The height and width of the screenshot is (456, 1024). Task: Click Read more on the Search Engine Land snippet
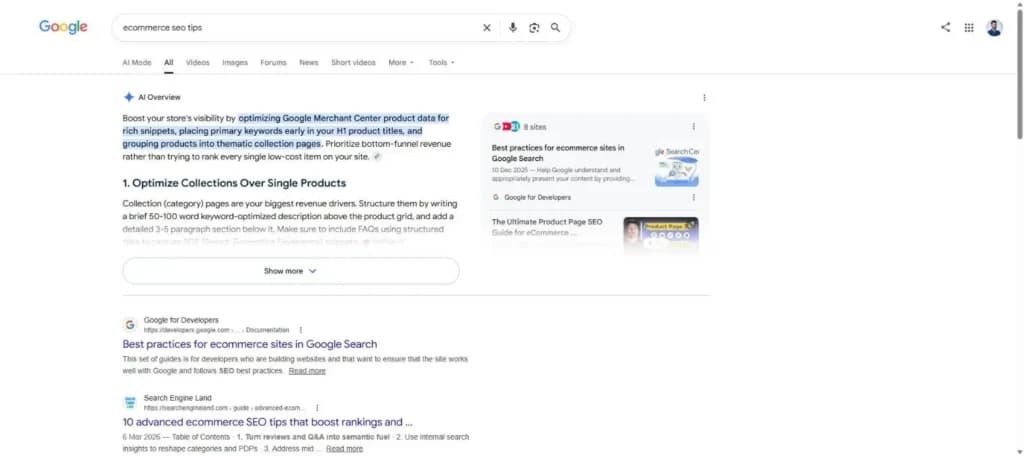344,449
